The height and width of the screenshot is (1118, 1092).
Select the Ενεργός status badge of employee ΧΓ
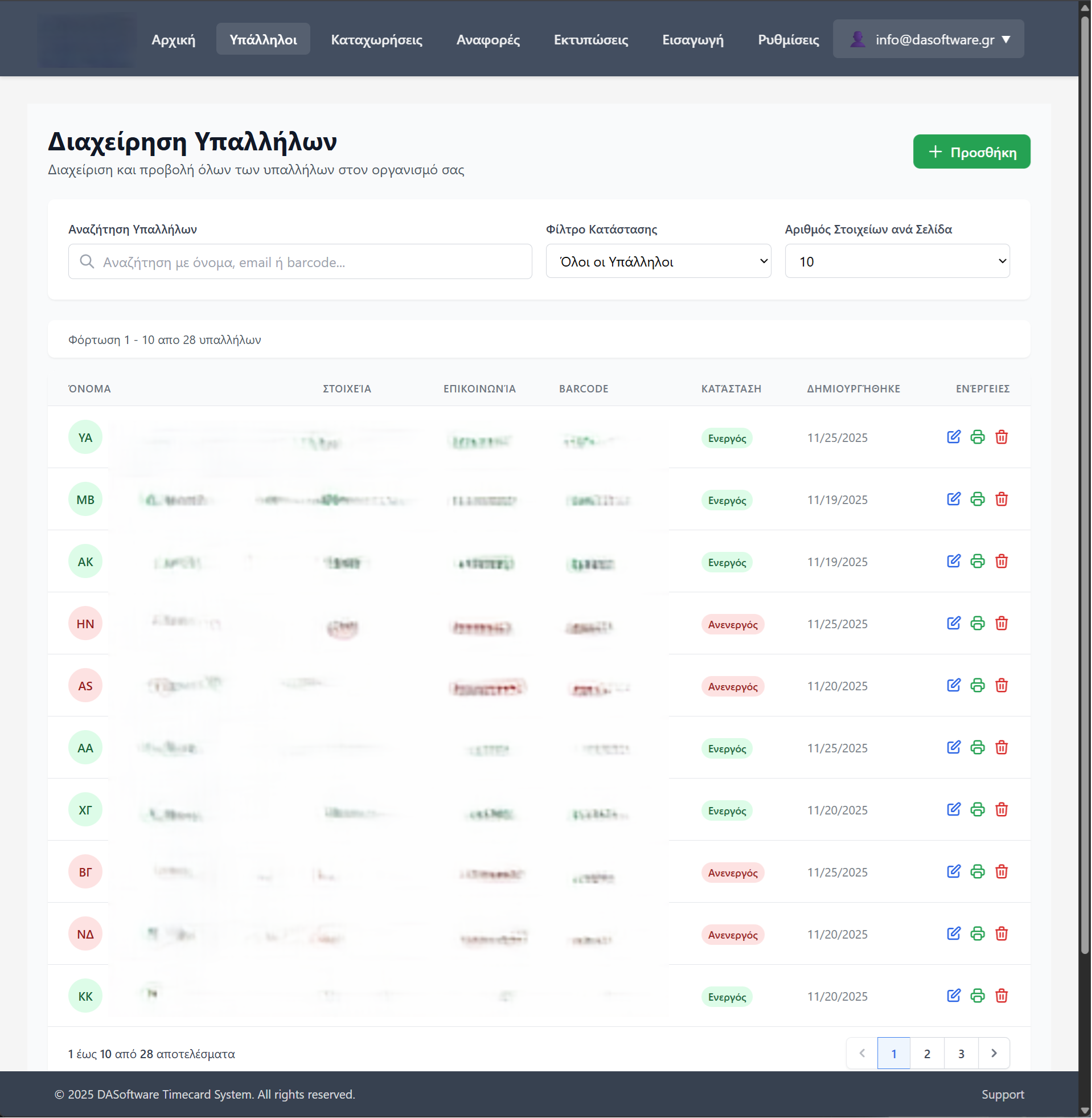(726, 810)
